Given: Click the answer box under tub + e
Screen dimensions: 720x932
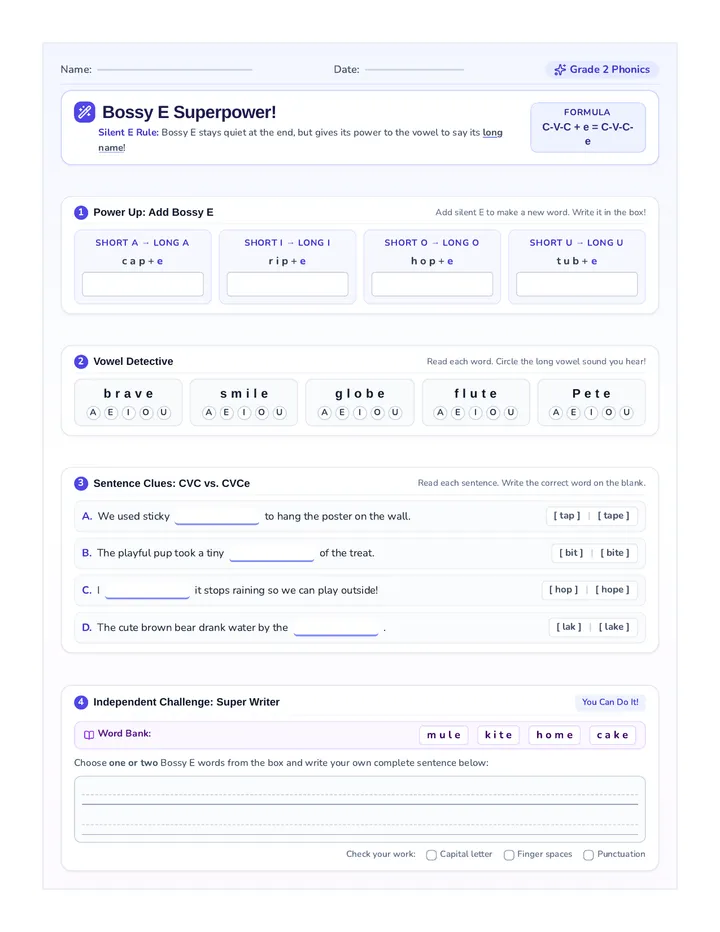Looking at the screenshot, I should pyautogui.click(x=577, y=284).
